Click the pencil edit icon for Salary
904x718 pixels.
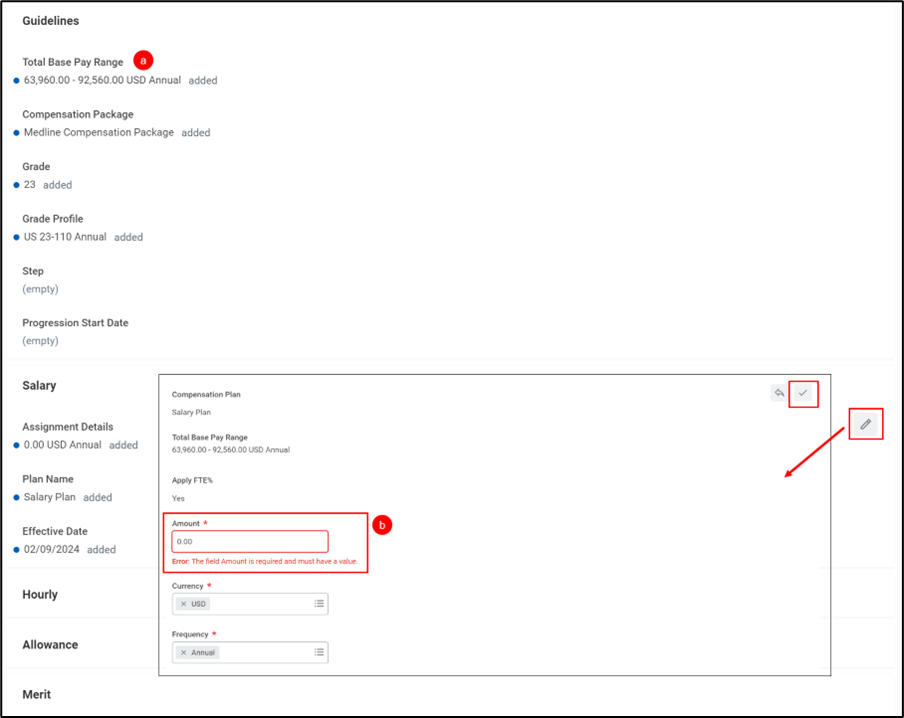coord(865,424)
